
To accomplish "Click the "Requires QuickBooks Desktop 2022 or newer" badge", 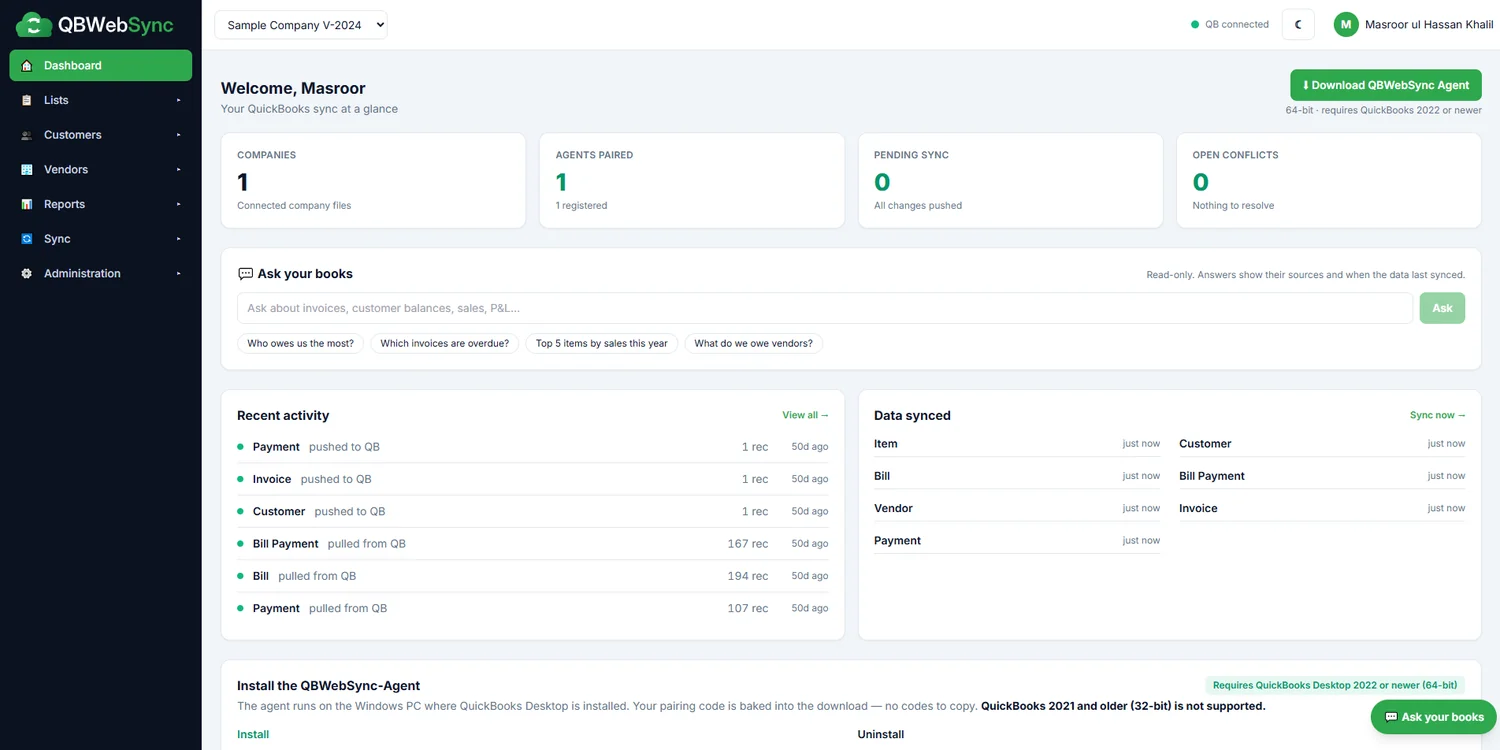I will tap(1335, 685).
